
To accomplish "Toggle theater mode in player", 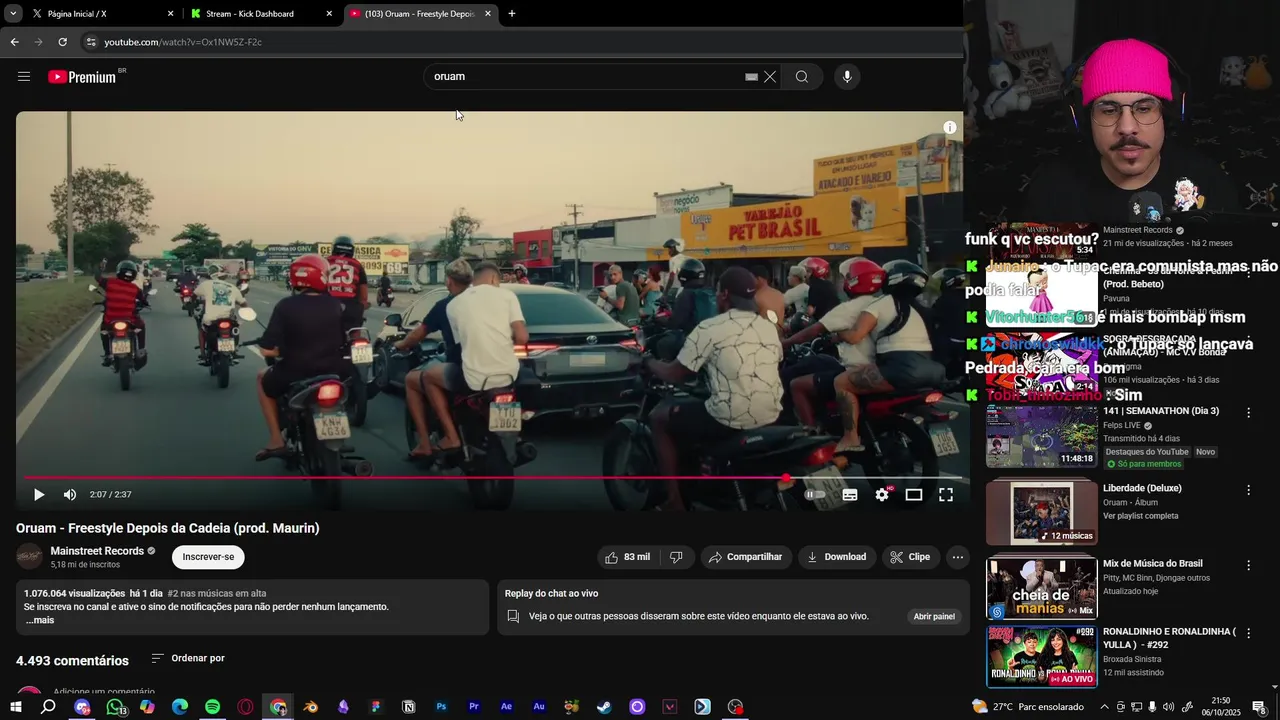I will point(914,495).
